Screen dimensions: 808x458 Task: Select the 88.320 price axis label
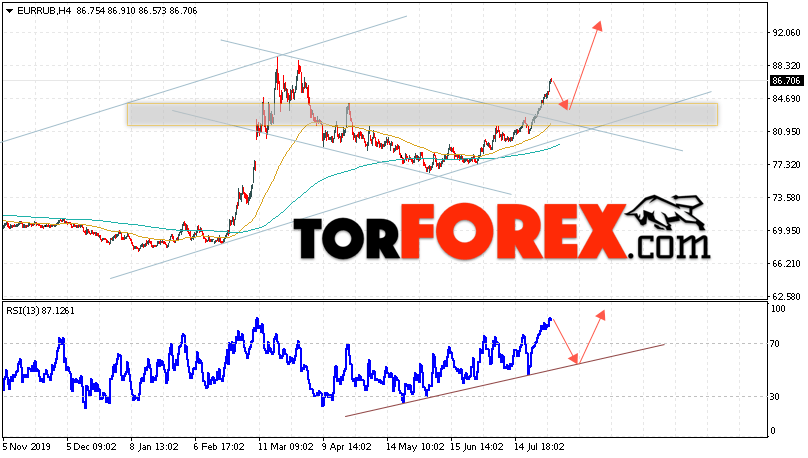(x=786, y=65)
